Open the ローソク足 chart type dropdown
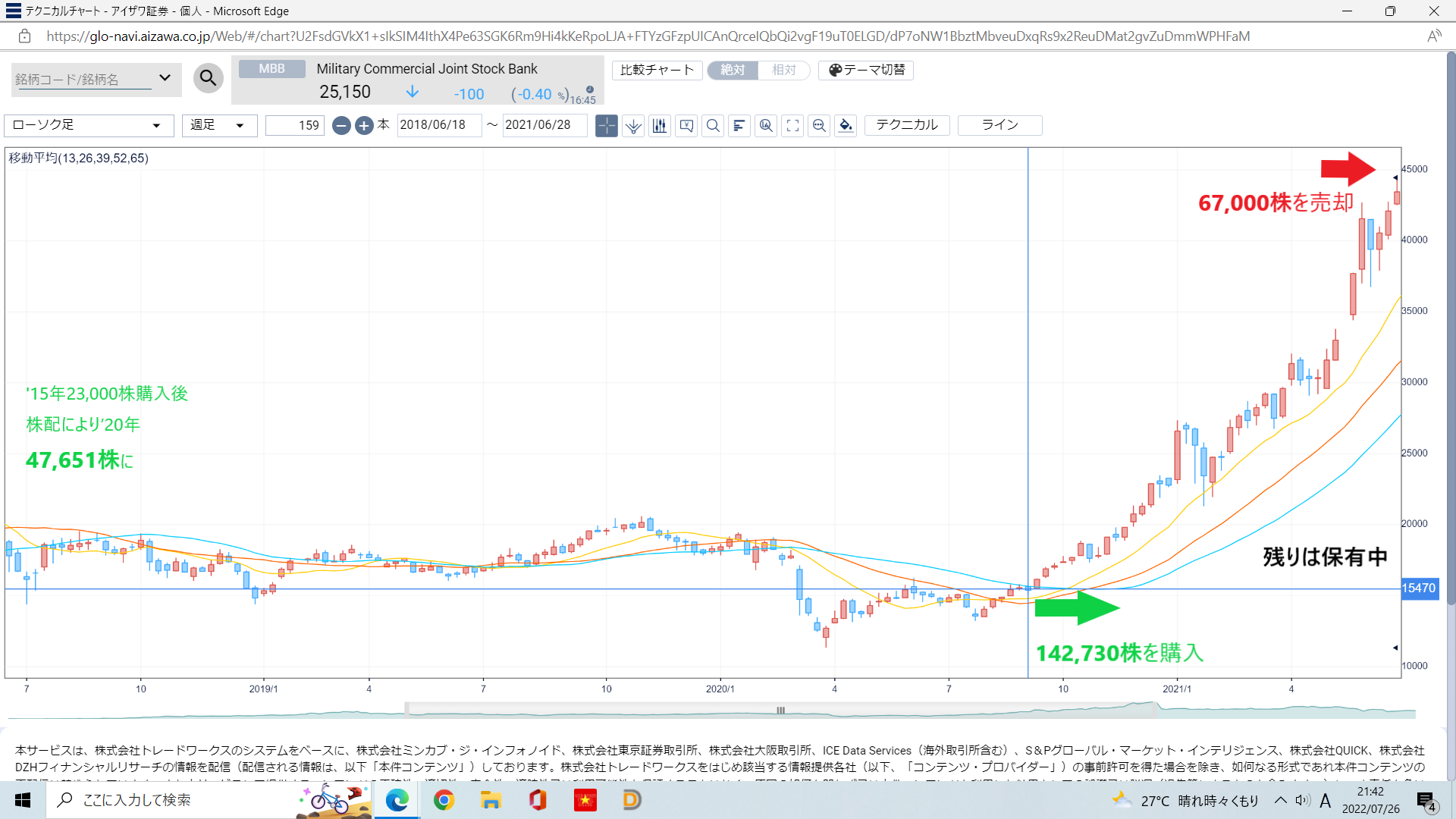Screen dimensions: 1456x819 pos(89,125)
